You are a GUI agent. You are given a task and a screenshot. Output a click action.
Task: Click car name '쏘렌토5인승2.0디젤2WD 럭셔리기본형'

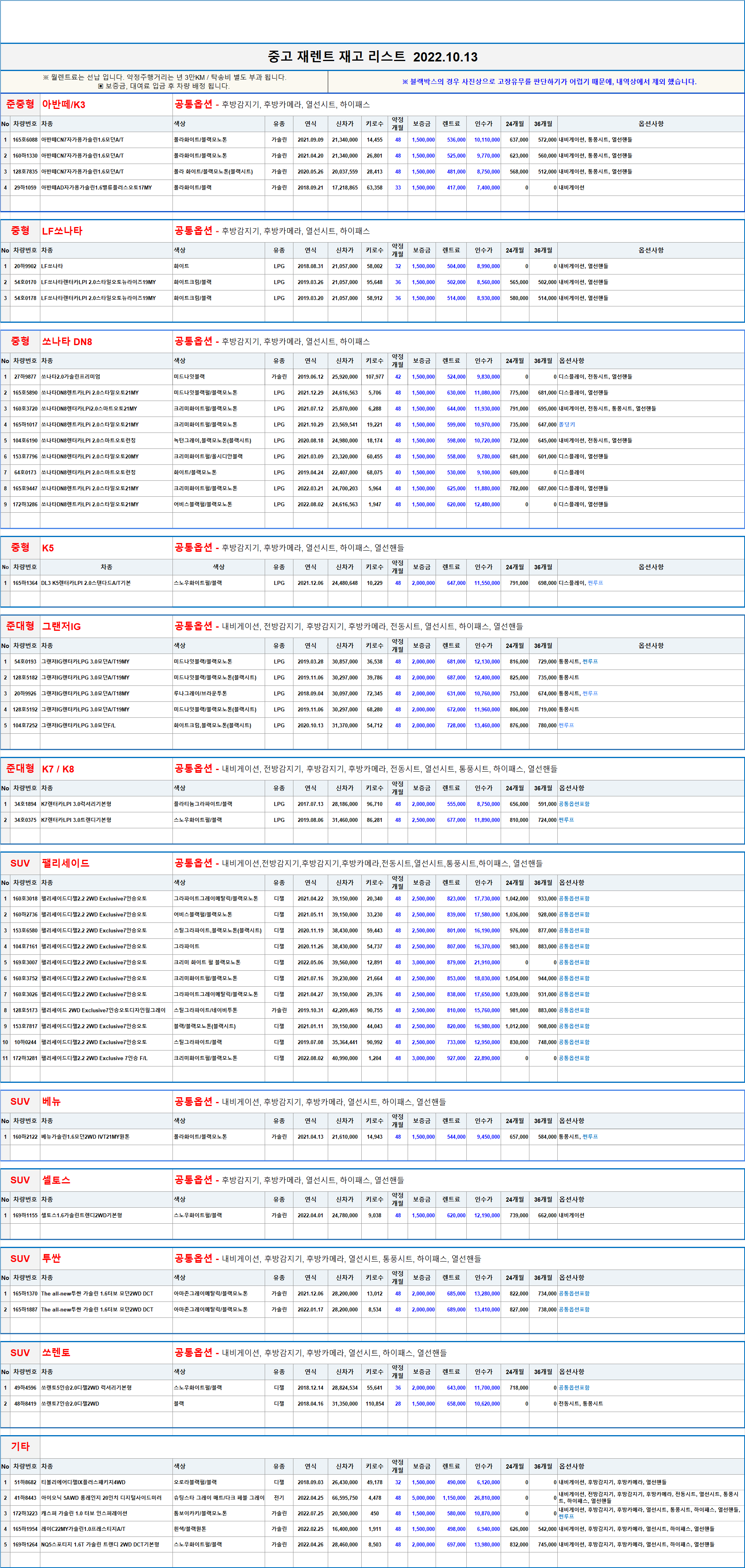tap(87, 1388)
